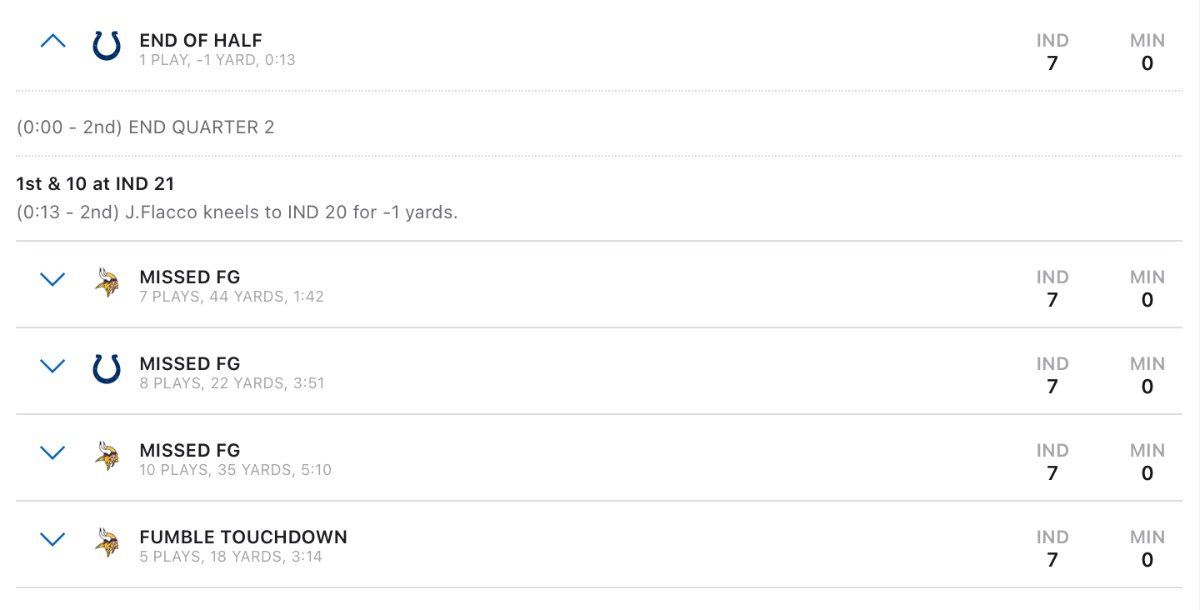Click the END QUARTER 2 play entry
Screen dimensions: 1200x610
(145, 127)
